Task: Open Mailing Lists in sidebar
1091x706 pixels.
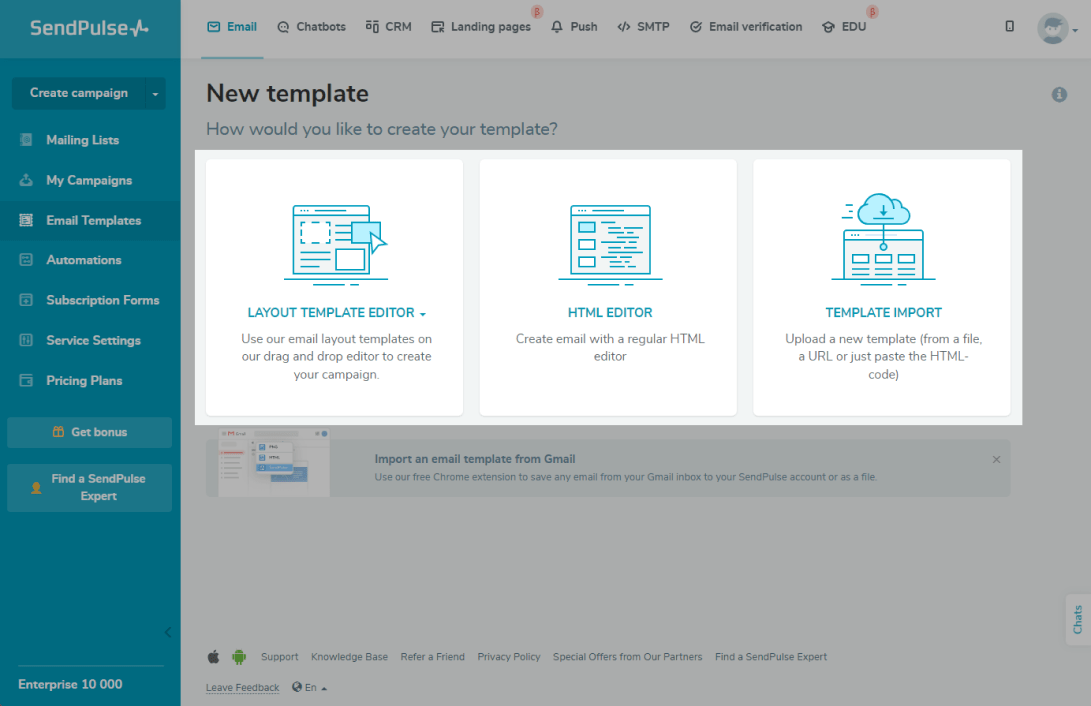Action: (x=83, y=140)
